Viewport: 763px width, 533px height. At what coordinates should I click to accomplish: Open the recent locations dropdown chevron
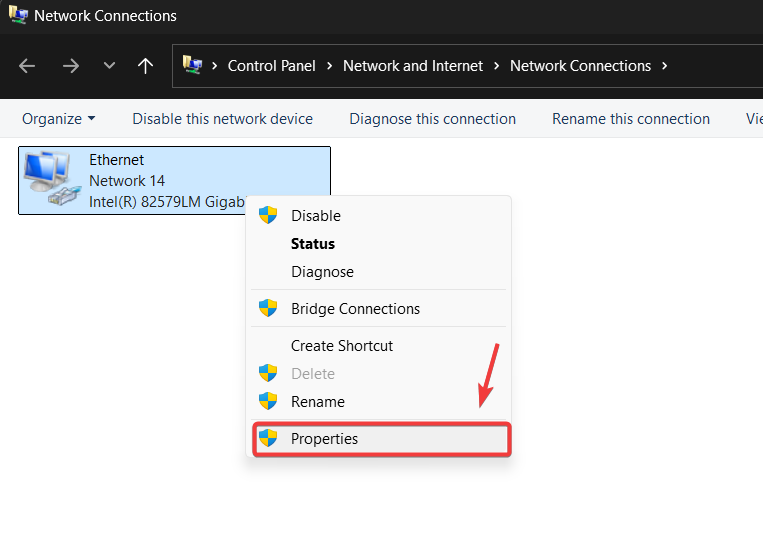(x=109, y=66)
